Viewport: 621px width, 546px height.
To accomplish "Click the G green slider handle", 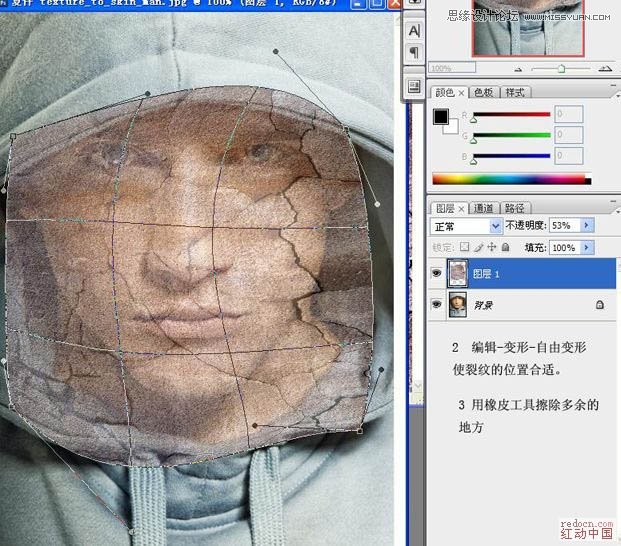I will coord(473,140).
